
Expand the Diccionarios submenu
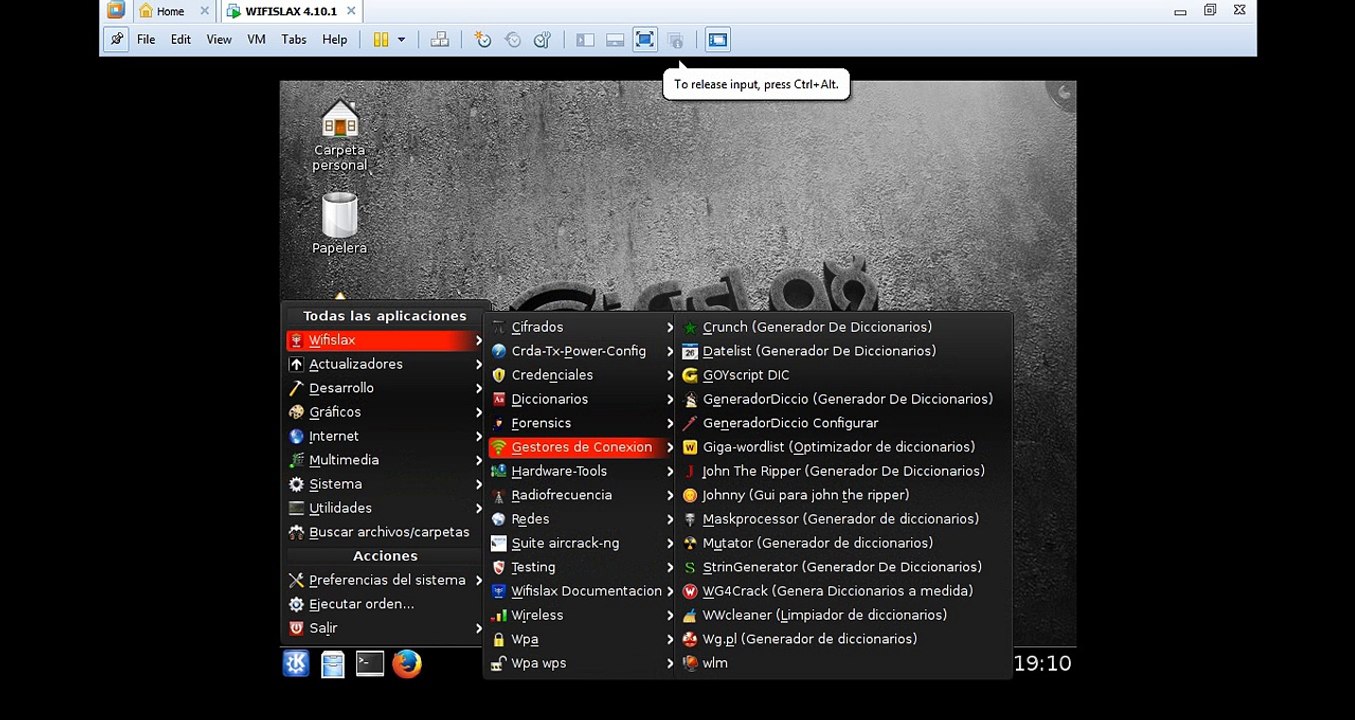582,399
